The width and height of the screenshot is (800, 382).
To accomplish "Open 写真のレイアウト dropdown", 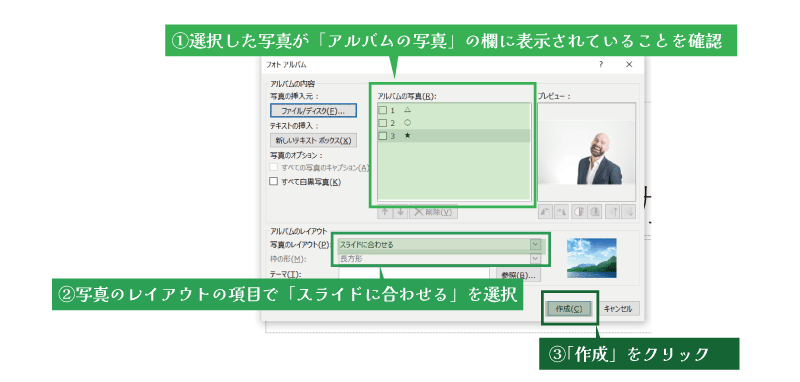I will pyautogui.click(x=535, y=245).
